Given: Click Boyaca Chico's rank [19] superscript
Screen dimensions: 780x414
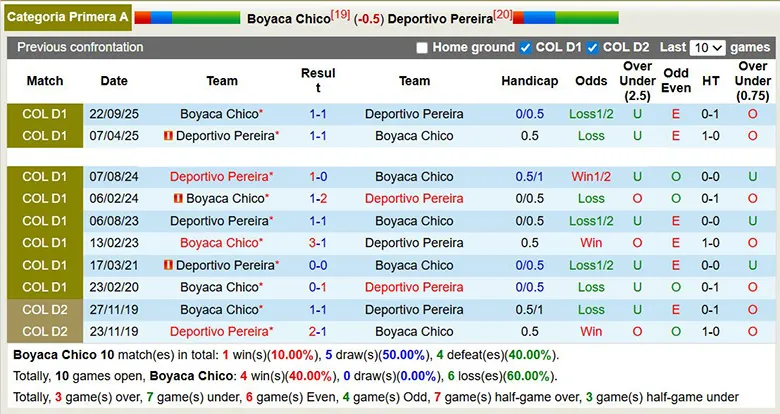Looking at the screenshot, I should (341, 15).
